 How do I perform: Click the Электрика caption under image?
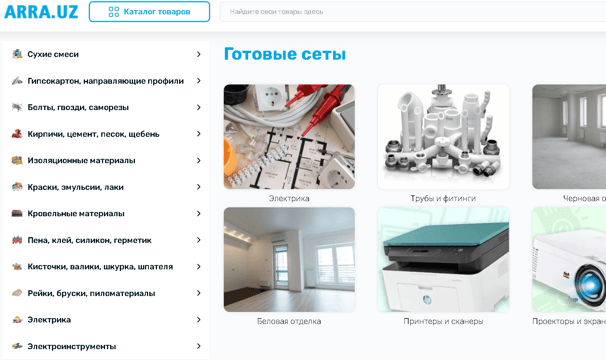(x=289, y=198)
